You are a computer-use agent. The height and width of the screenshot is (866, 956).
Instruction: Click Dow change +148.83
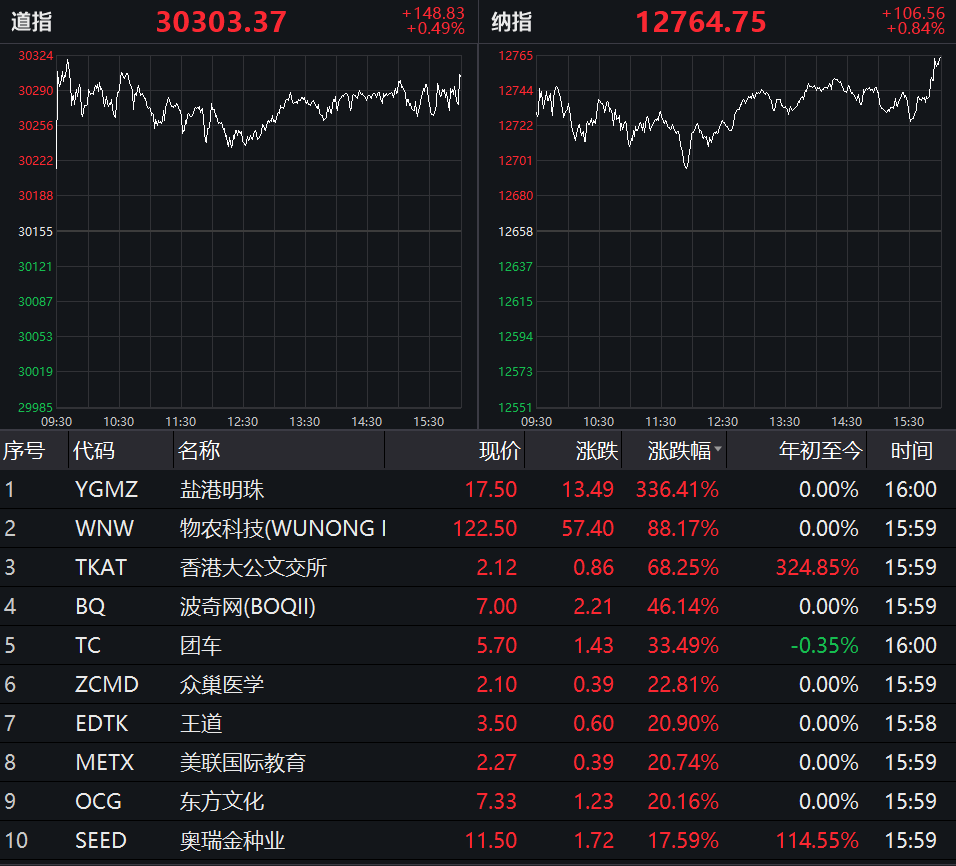click(433, 13)
